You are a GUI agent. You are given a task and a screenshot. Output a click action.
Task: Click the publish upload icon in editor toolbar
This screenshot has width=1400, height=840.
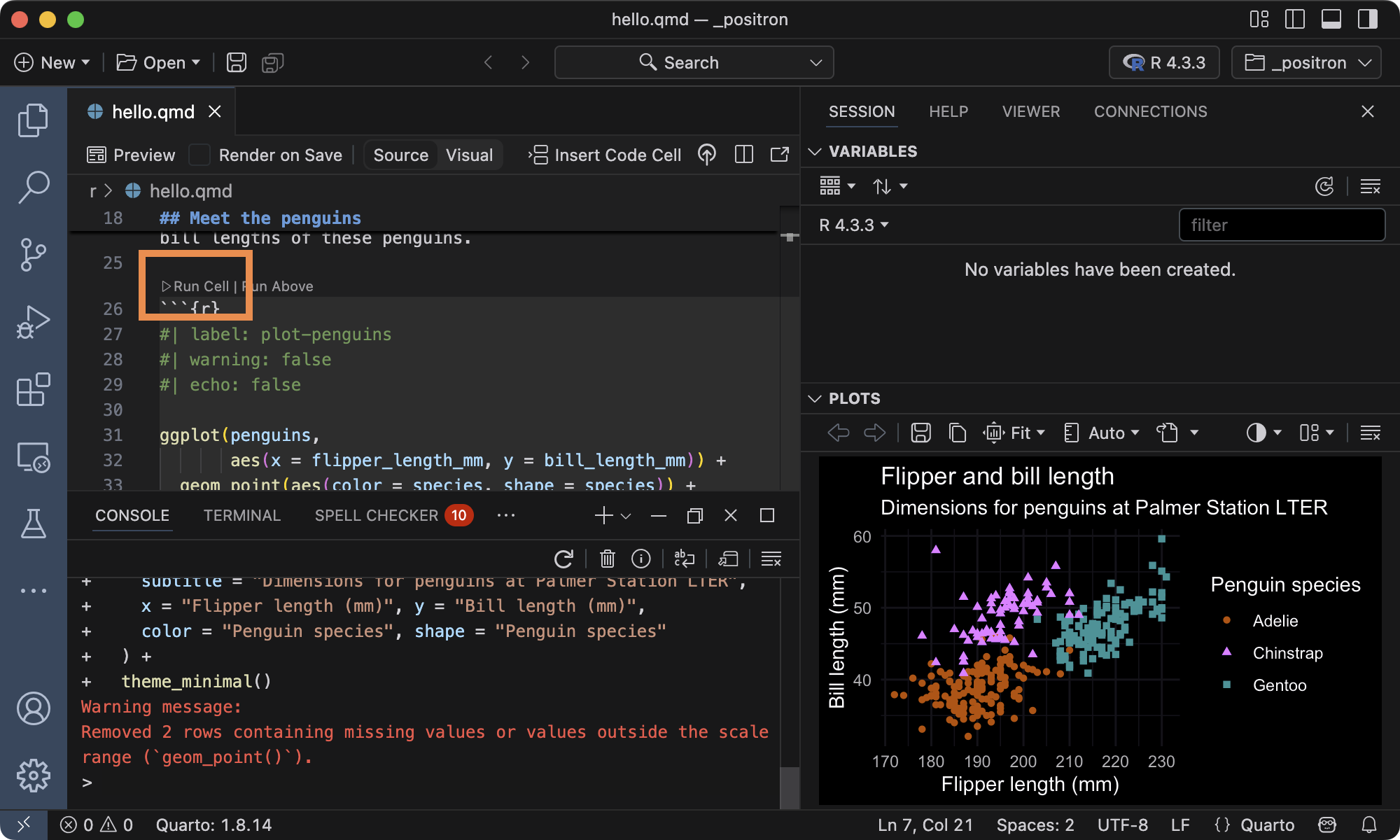pos(707,155)
